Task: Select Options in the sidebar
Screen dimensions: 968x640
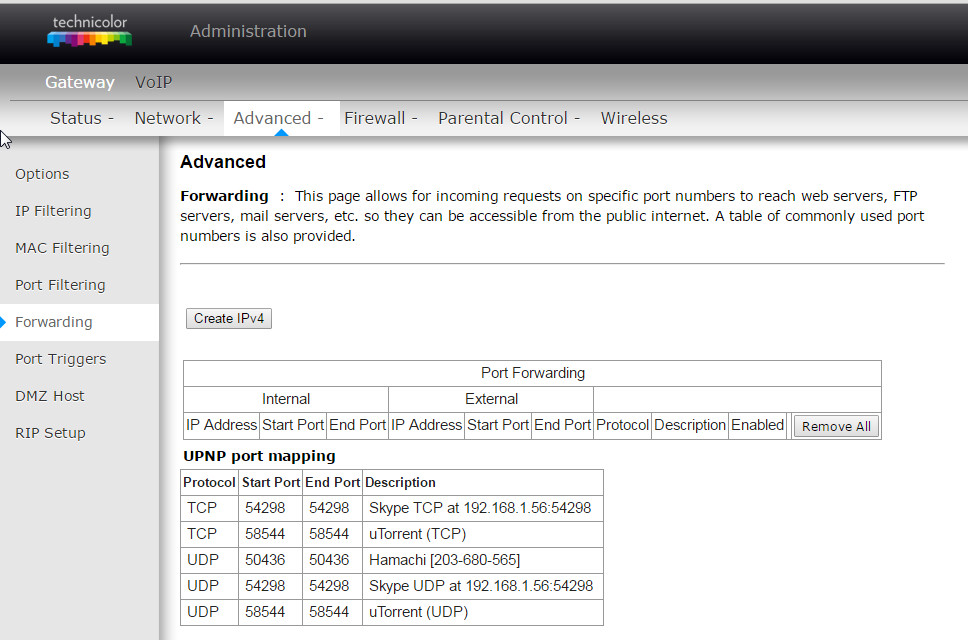Action: point(42,174)
